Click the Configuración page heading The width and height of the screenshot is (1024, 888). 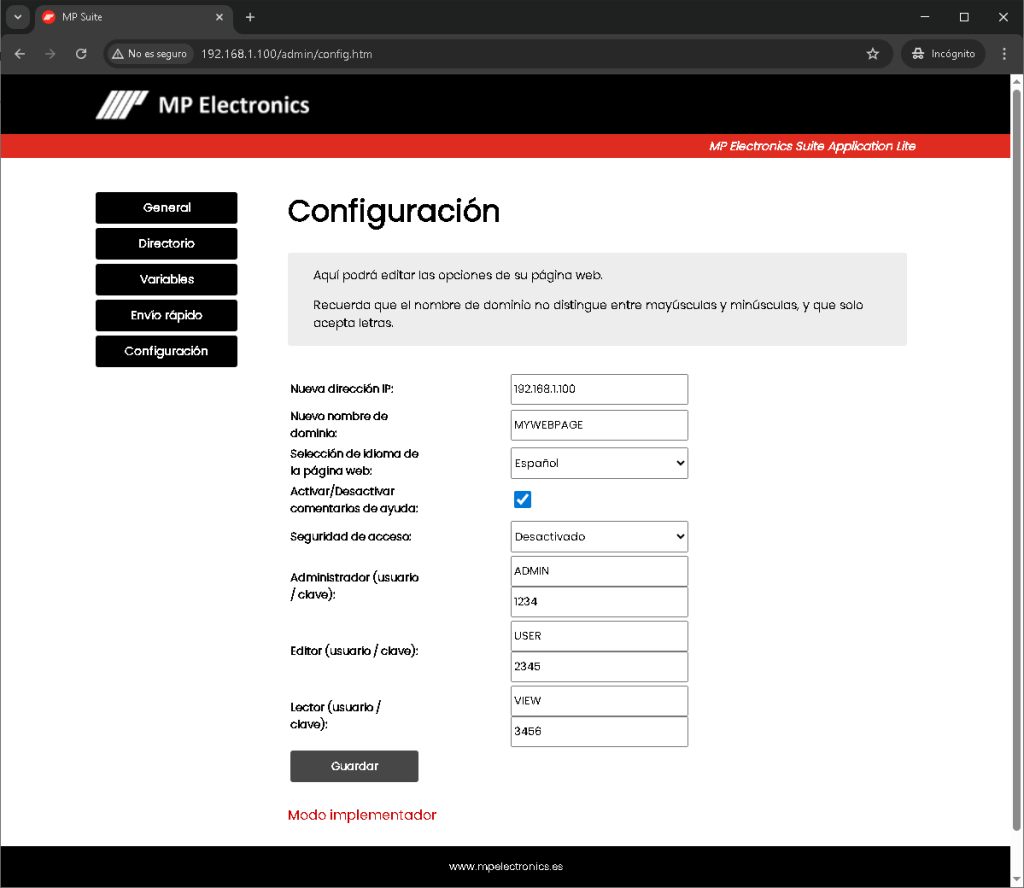coord(394,211)
